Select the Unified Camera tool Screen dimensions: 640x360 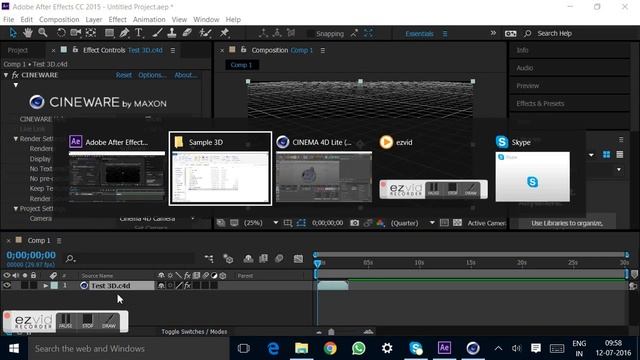(x=76, y=33)
